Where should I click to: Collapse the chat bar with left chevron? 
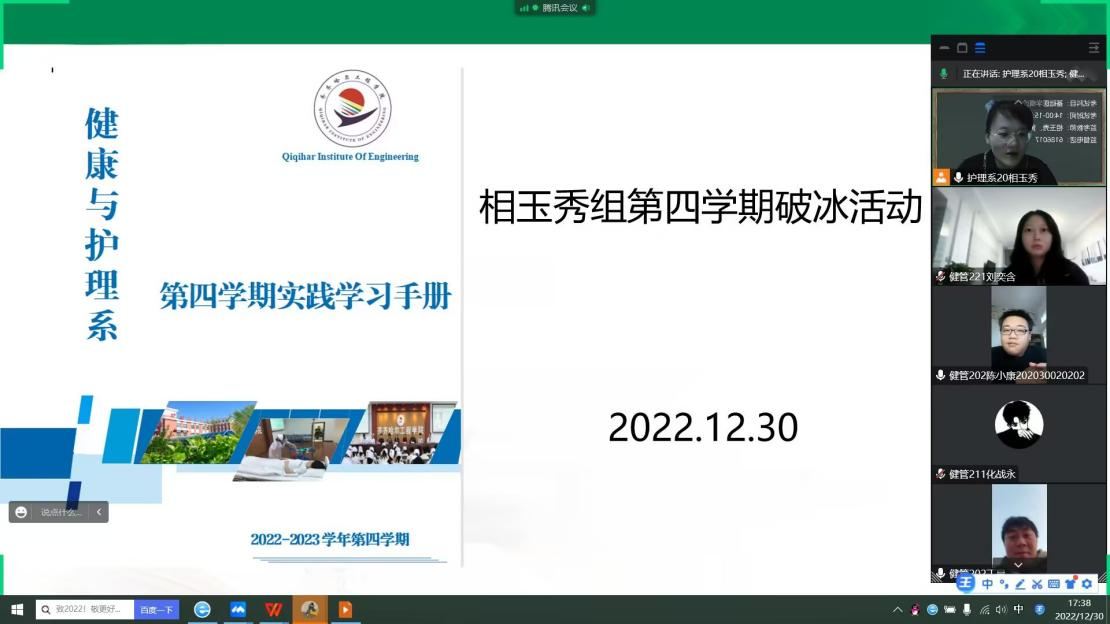point(98,512)
